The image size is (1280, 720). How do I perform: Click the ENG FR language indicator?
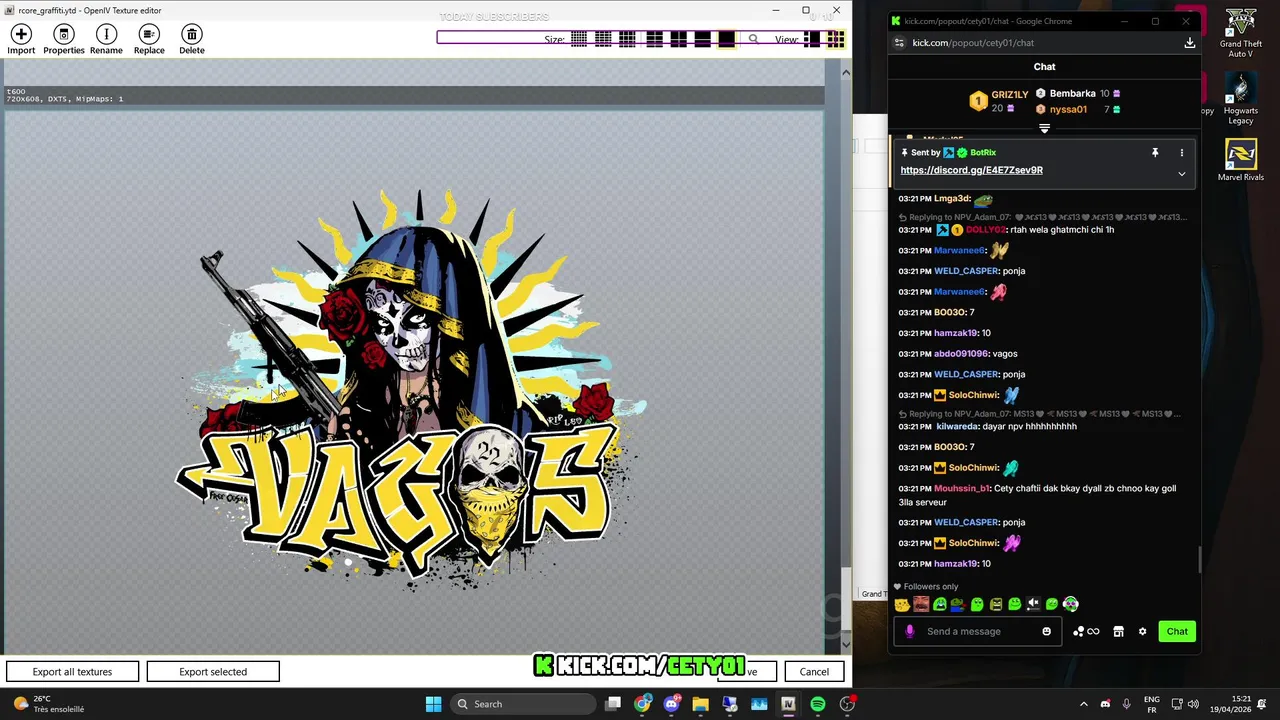click(1151, 704)
